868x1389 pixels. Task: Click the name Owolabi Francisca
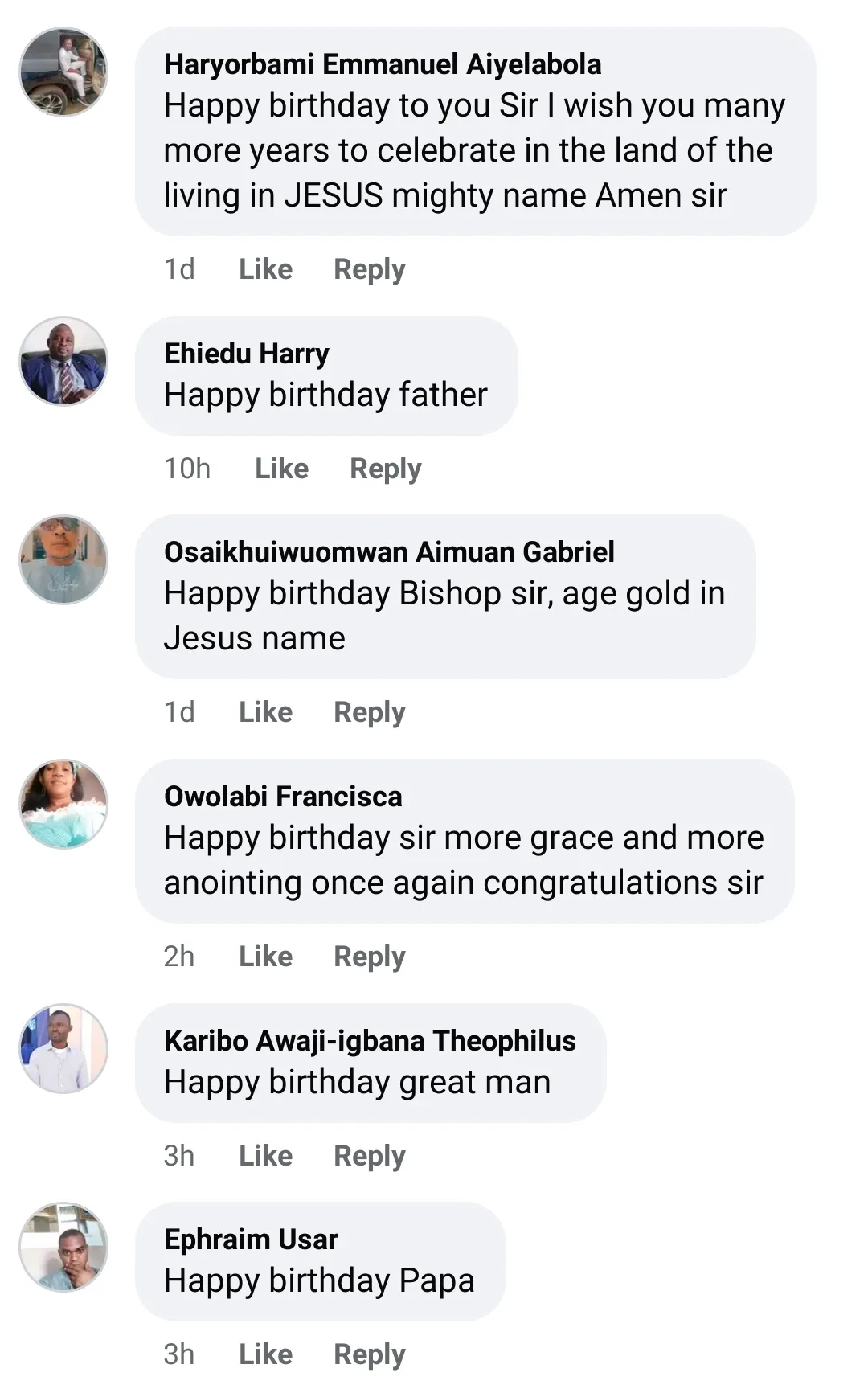pyautogui.click(x=283, y=797)
